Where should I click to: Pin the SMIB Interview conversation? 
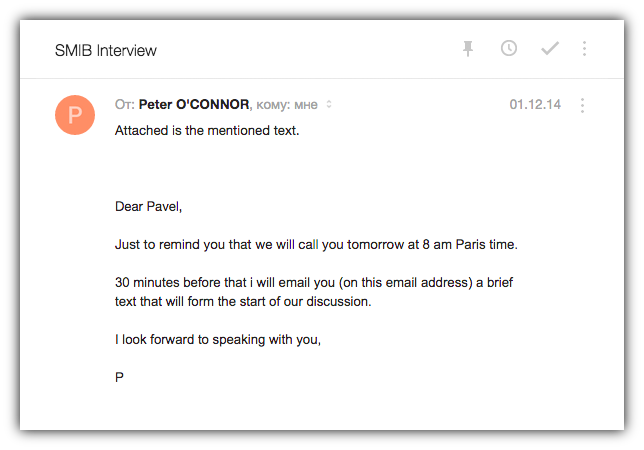tap(468, 49)
